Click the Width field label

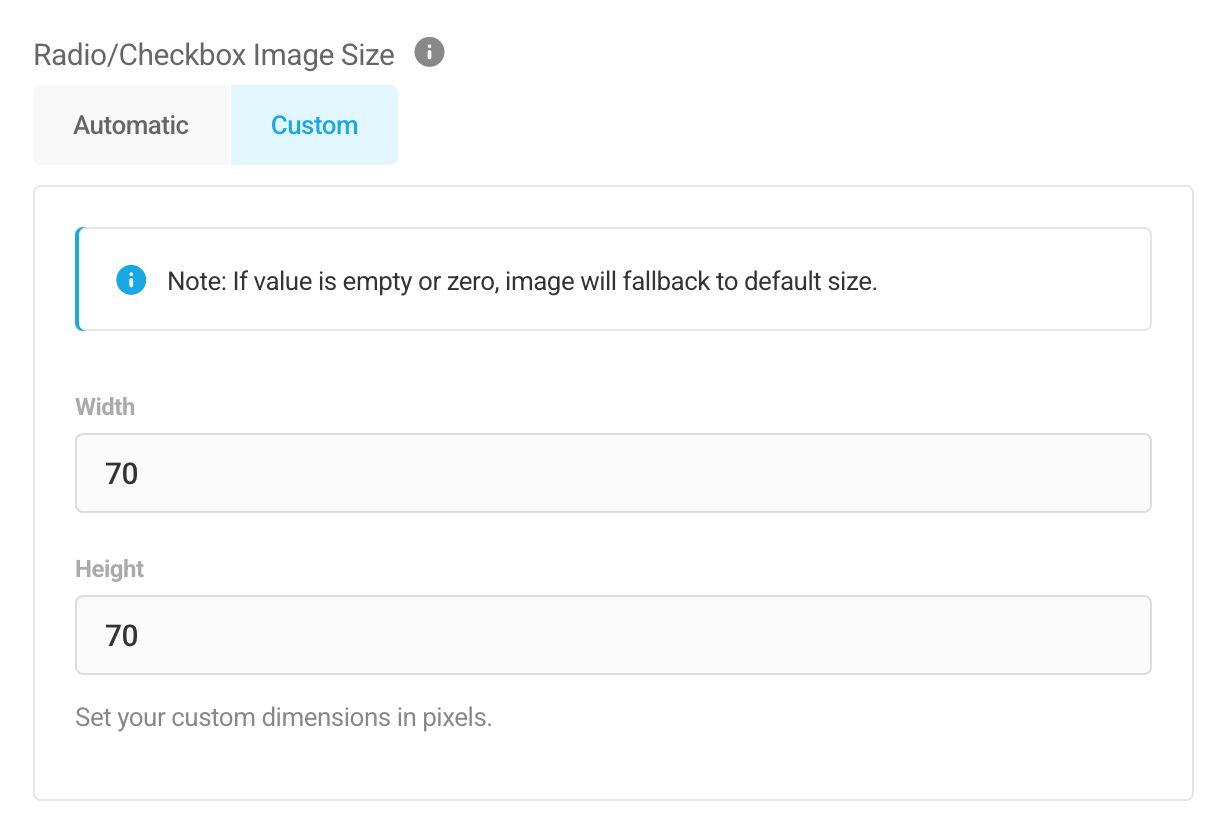point(104,407)
